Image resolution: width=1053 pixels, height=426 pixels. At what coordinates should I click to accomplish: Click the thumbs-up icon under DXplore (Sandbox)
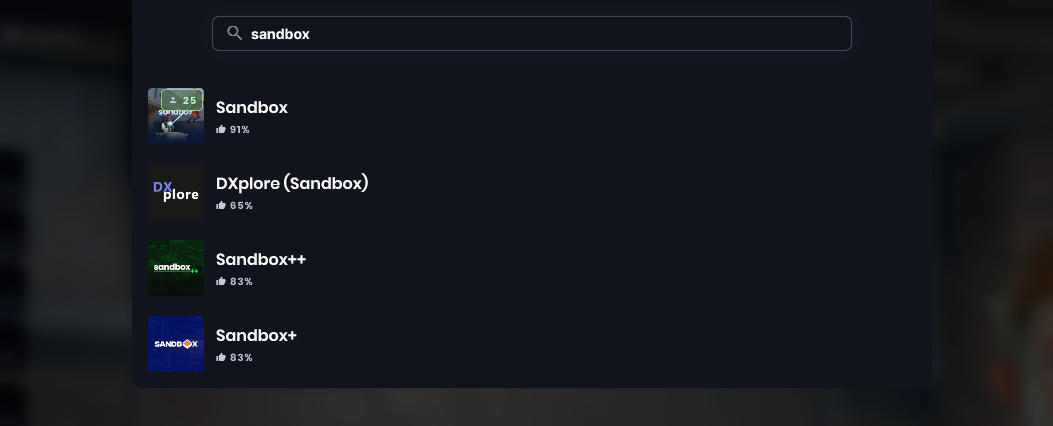tap(221, 206)
